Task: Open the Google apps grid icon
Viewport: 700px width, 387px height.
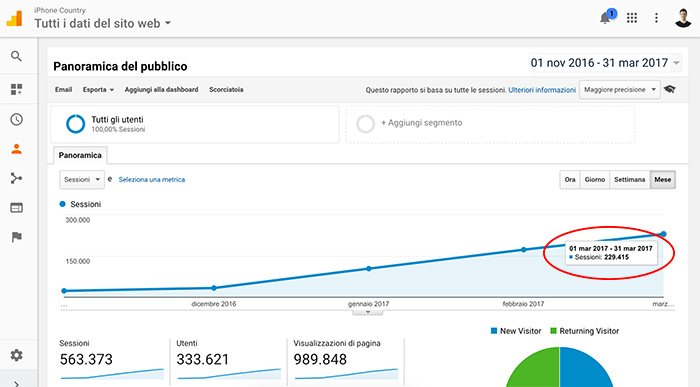Action: point(632,18)
